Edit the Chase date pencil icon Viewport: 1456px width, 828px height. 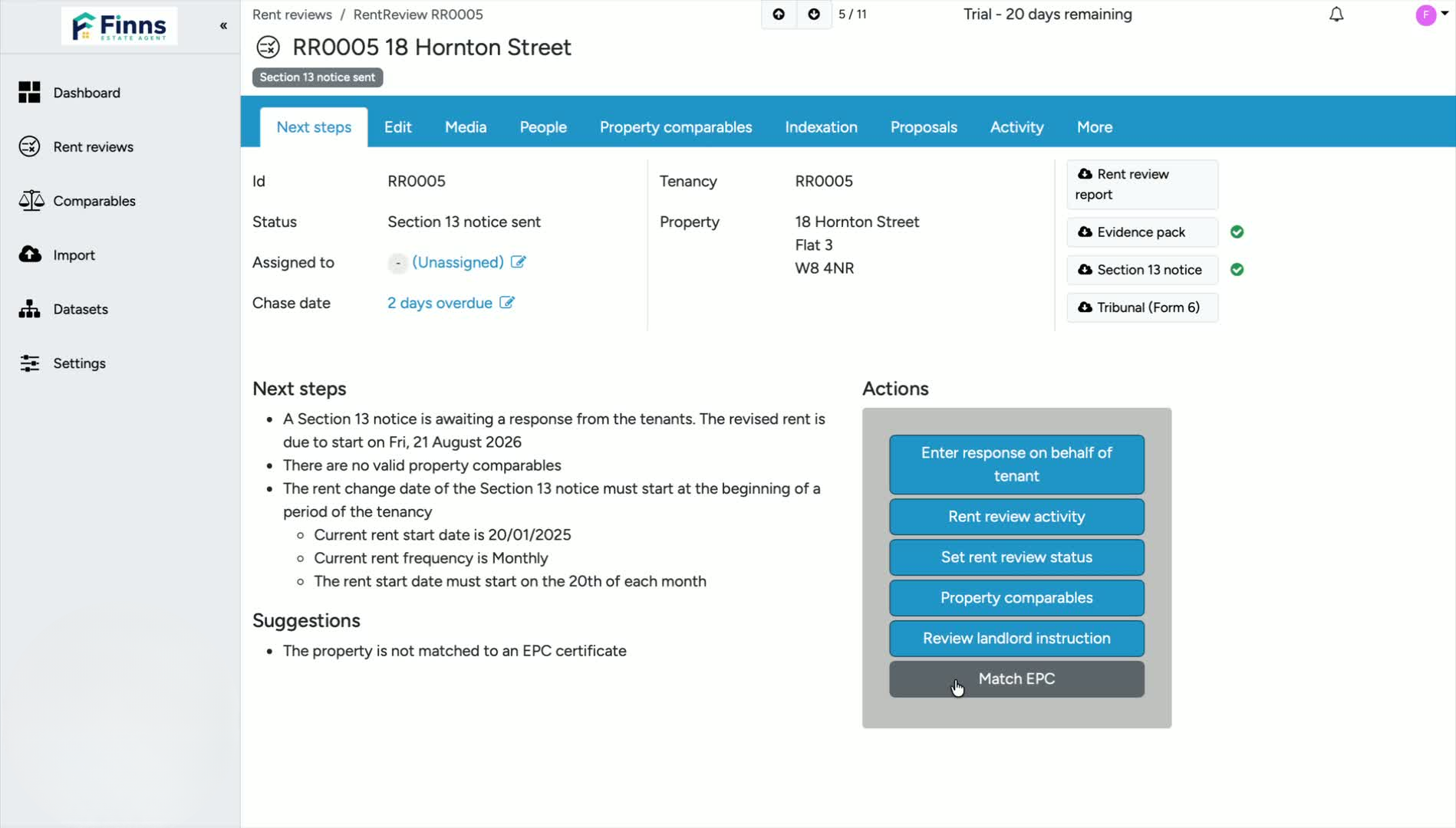(507, 303)
